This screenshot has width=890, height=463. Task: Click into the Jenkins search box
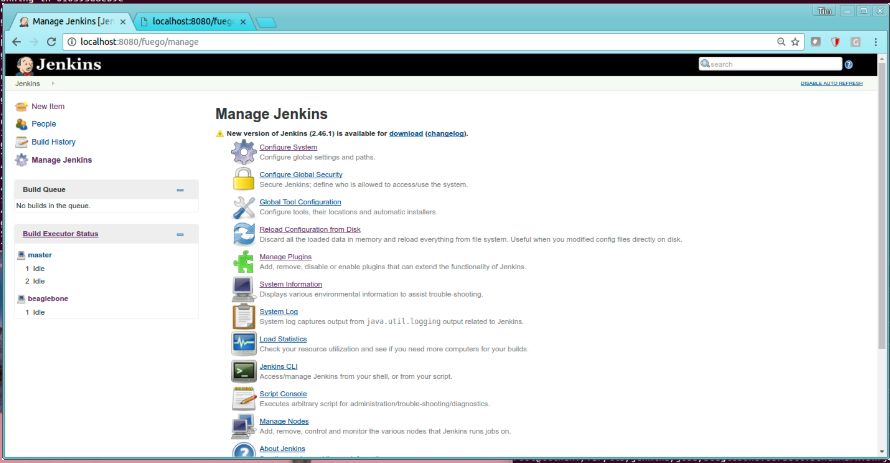tap(770, 64)
